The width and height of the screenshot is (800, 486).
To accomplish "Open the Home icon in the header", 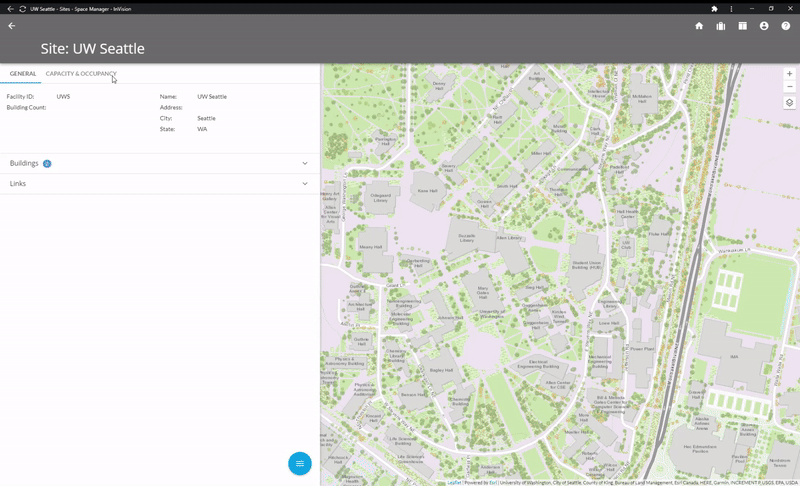I will 699,26.
